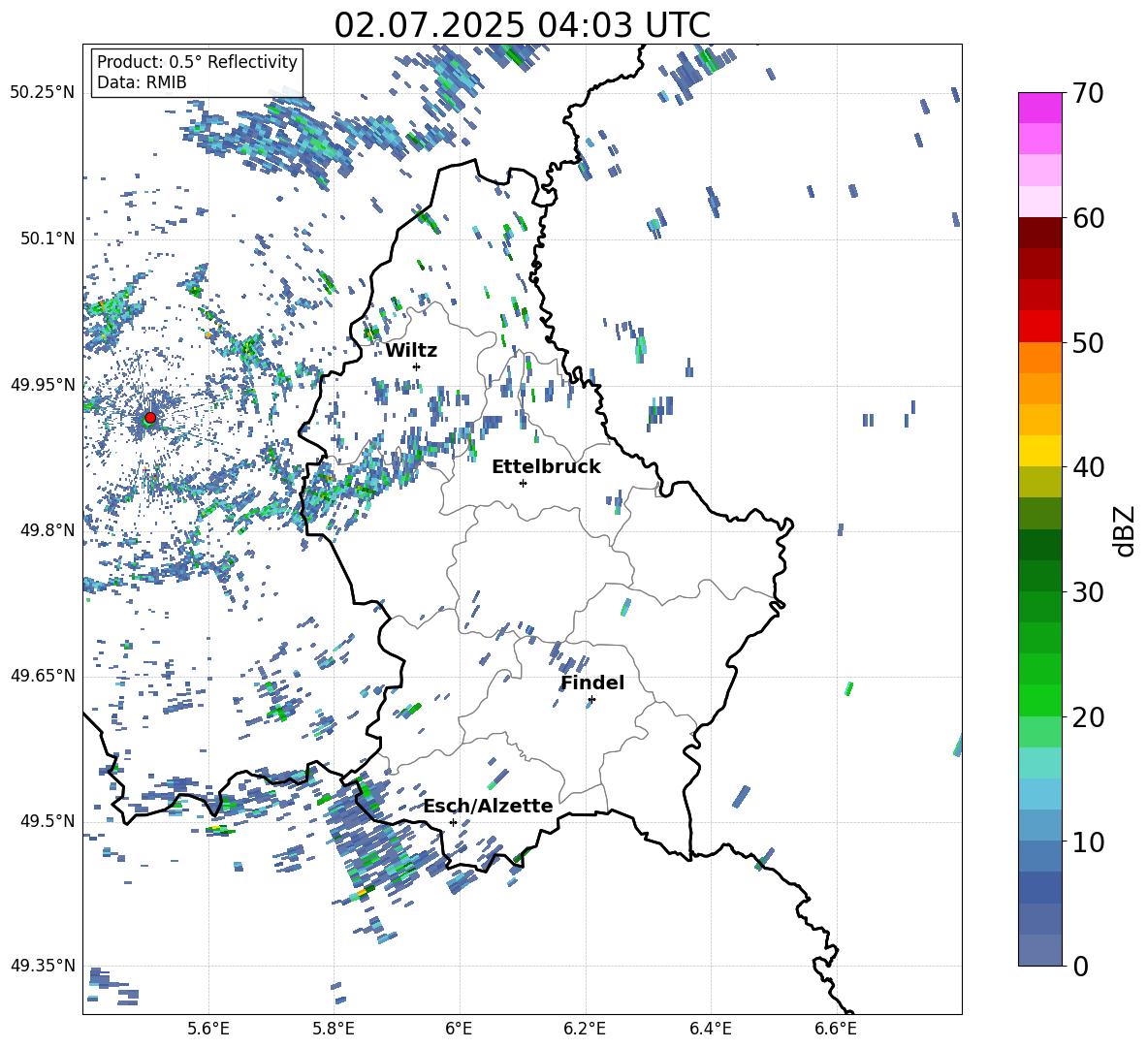The image size is (1148, 1048).
Task: Pick the orange colorbar segment below 50
Action: [x=1039, y=358]
